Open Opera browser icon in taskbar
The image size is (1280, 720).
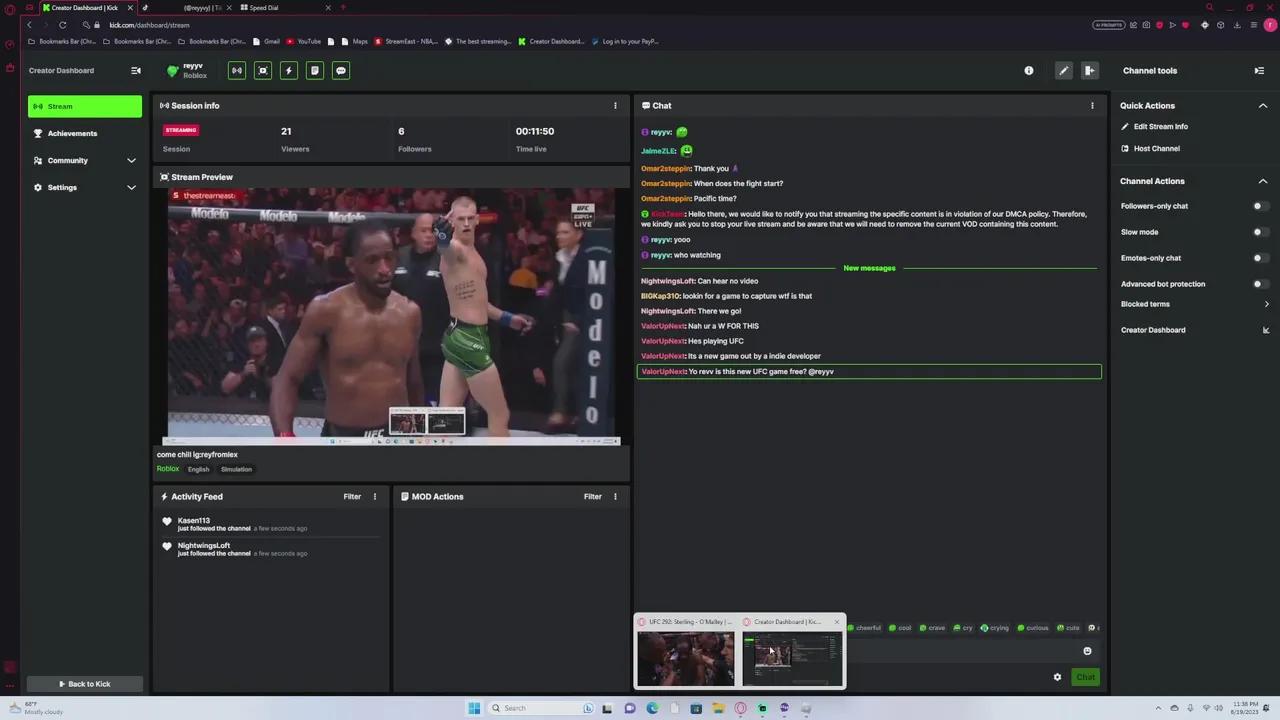(x=740, y=708)
